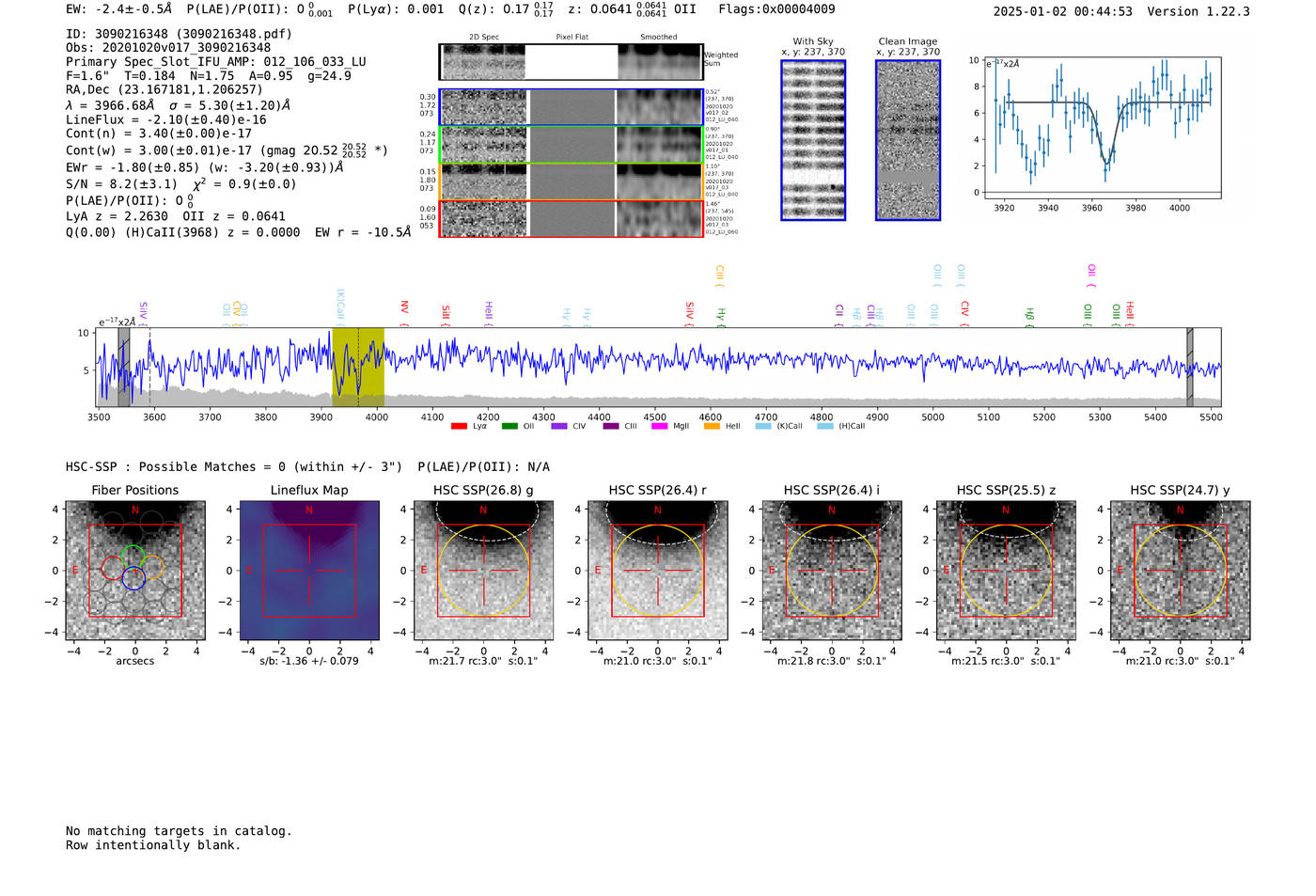
Task: Click the EW: -2.4 header value
Action: point(119,9)
